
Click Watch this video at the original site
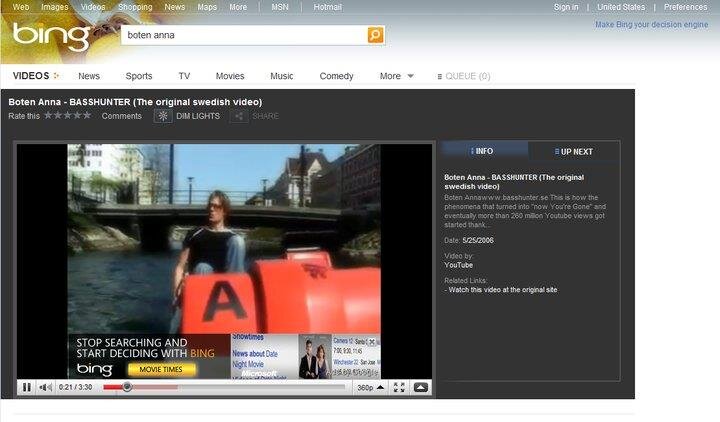pyautogui.click(x=503, y=290)
